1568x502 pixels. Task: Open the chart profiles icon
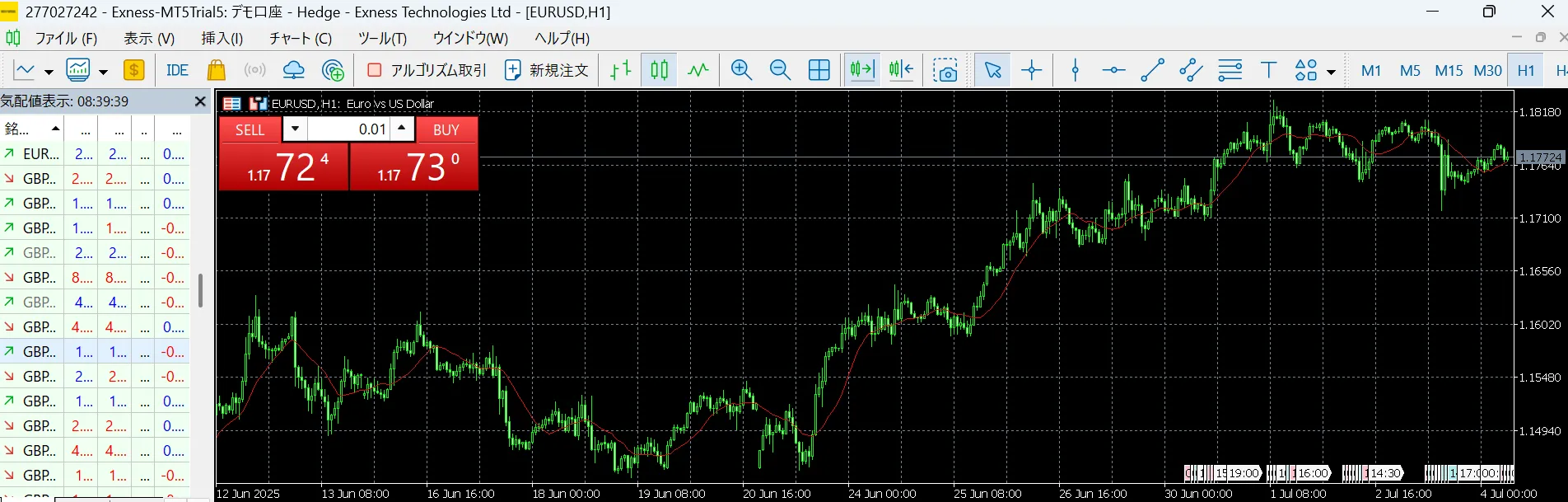[78, 71]
